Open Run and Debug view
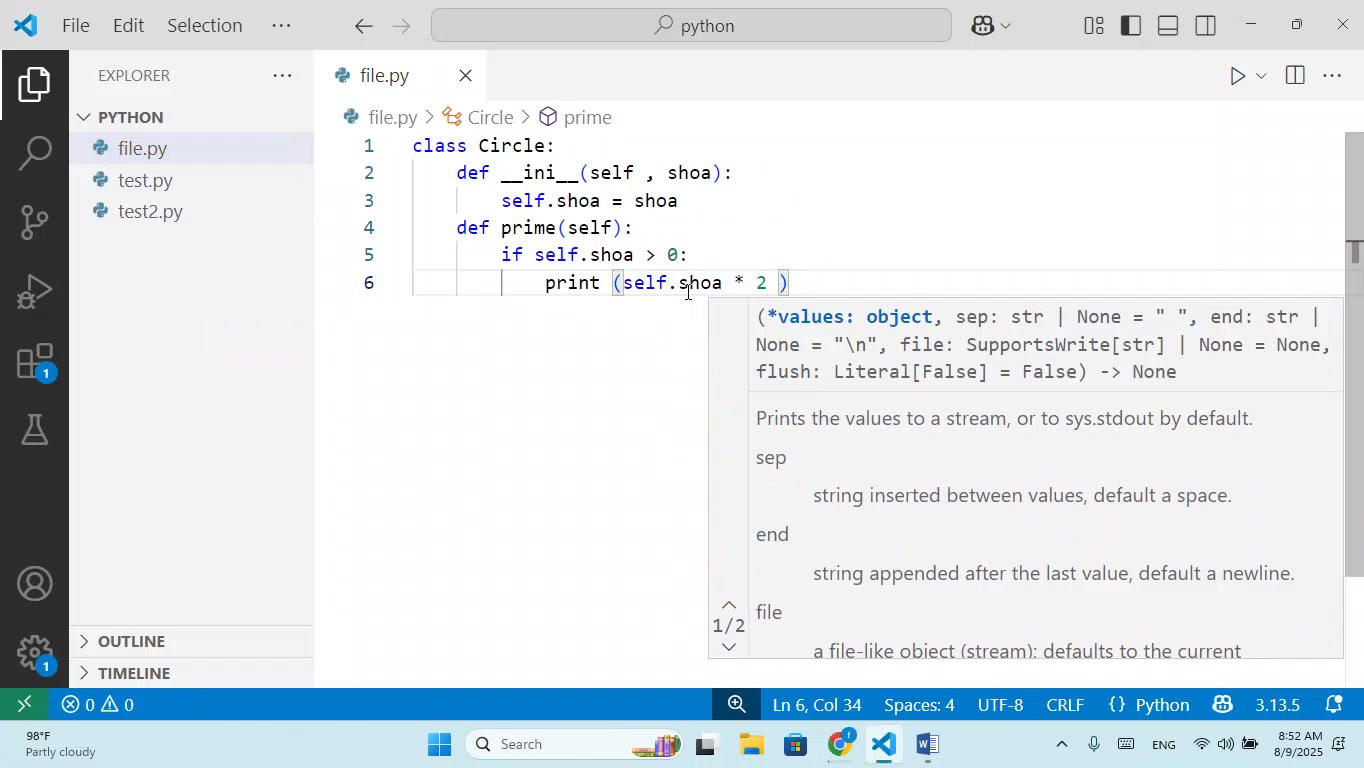The width and height of the screenshot is (1364, 768). [35, 291]
